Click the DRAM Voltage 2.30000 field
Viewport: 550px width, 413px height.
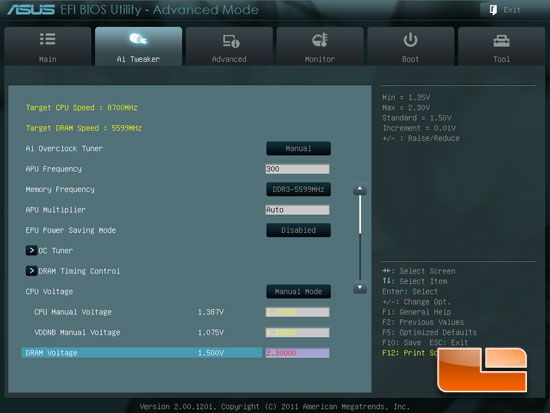(297, 353)
